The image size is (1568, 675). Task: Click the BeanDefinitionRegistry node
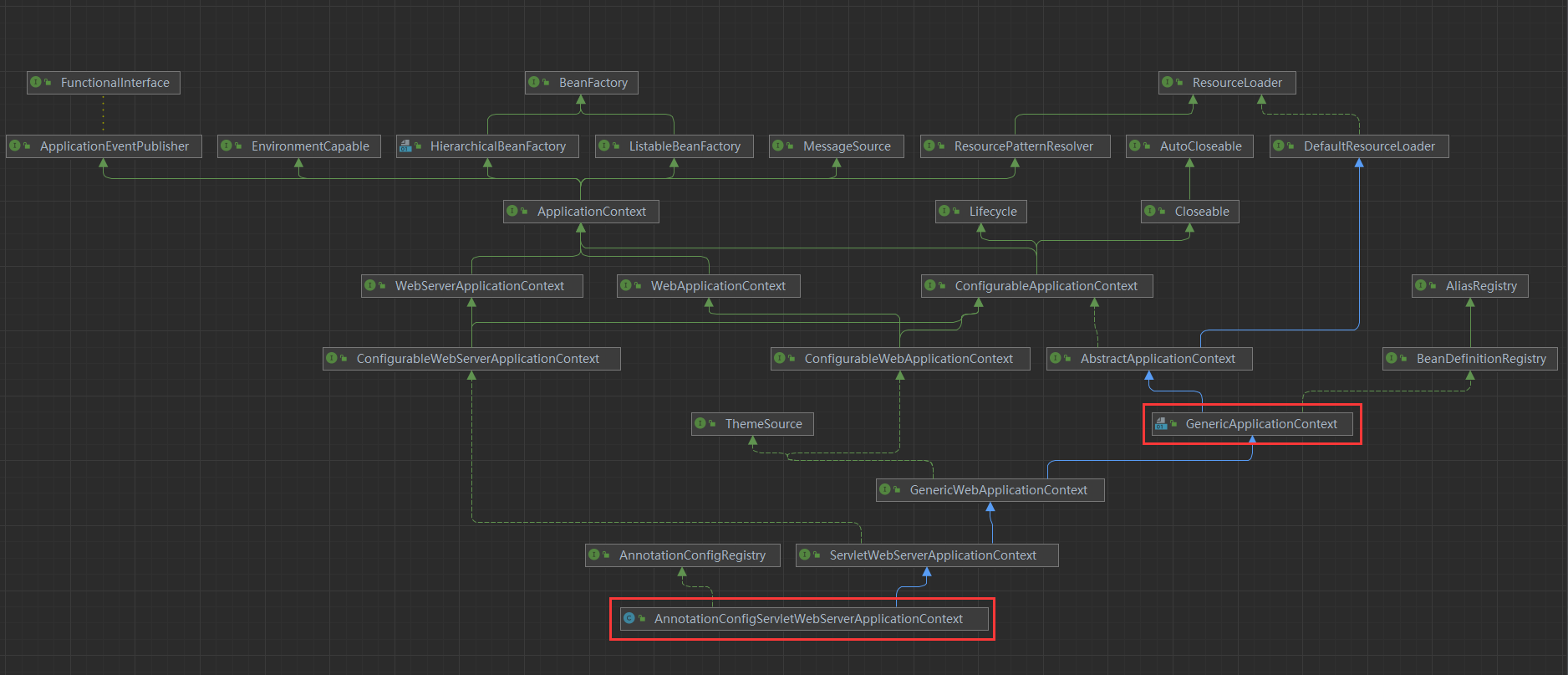1470,359
